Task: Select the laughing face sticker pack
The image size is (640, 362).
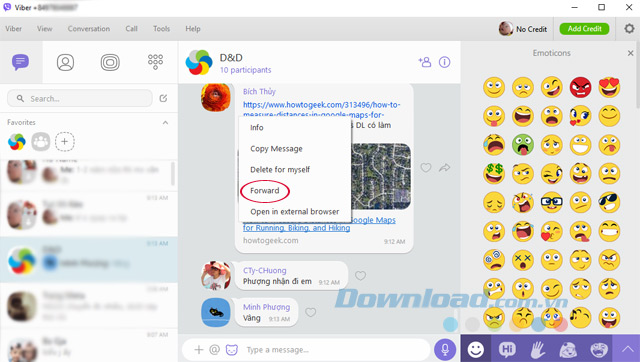Action: pyautogui.click(x=599, y=349)
